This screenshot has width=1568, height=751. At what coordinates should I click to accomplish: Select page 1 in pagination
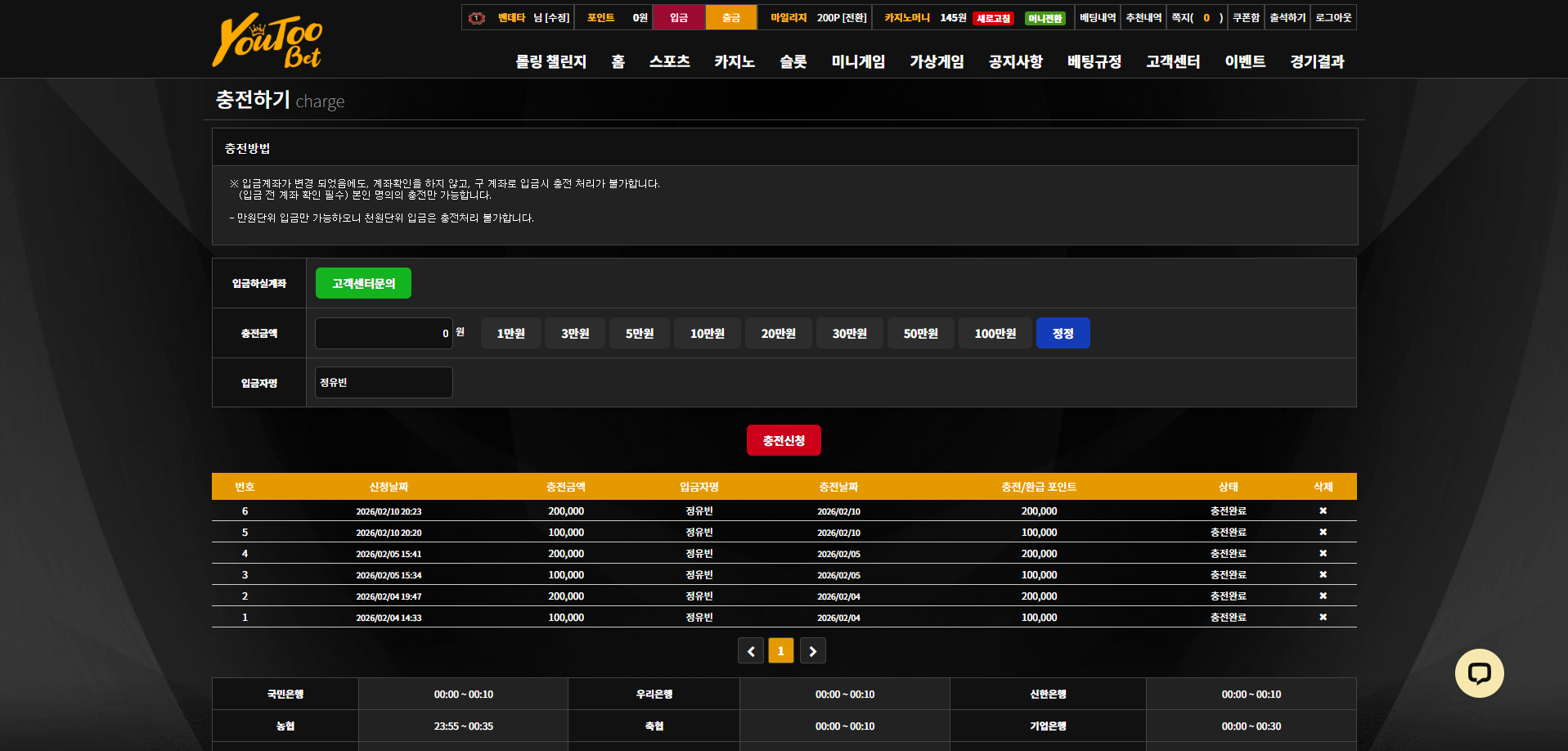tap(781, 650)
